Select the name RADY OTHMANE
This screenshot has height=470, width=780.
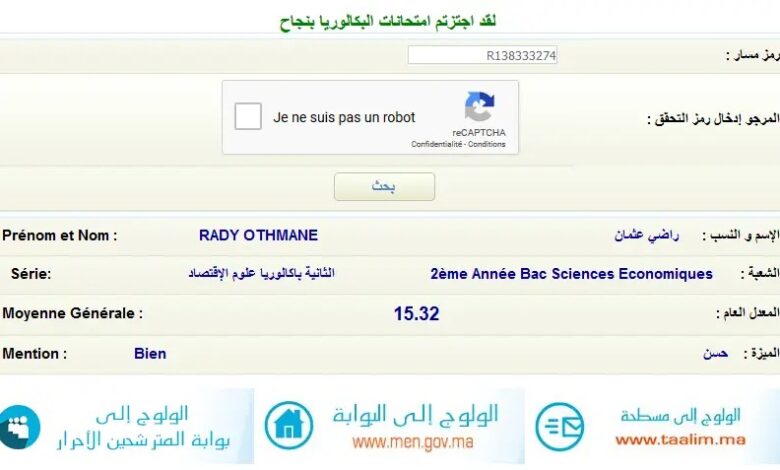point(258,236)
